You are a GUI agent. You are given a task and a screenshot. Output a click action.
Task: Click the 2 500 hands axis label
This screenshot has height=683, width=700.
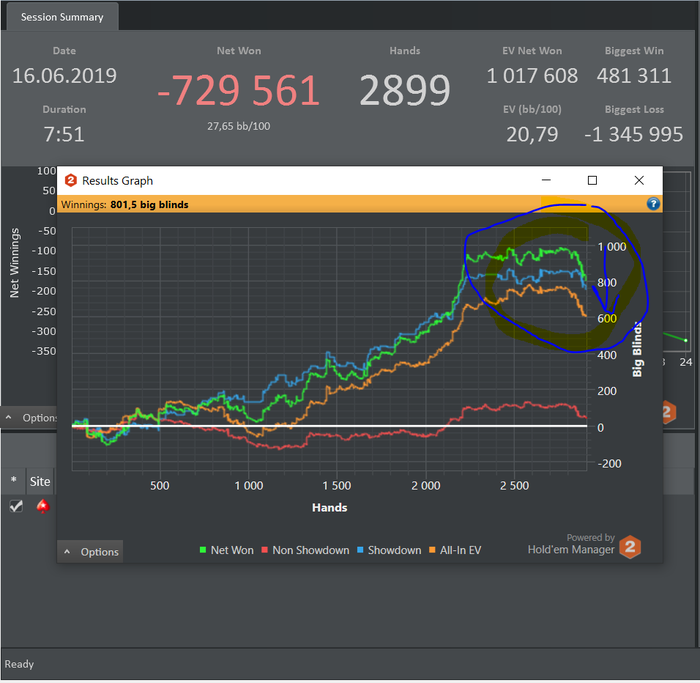click(x=514, y=486)
